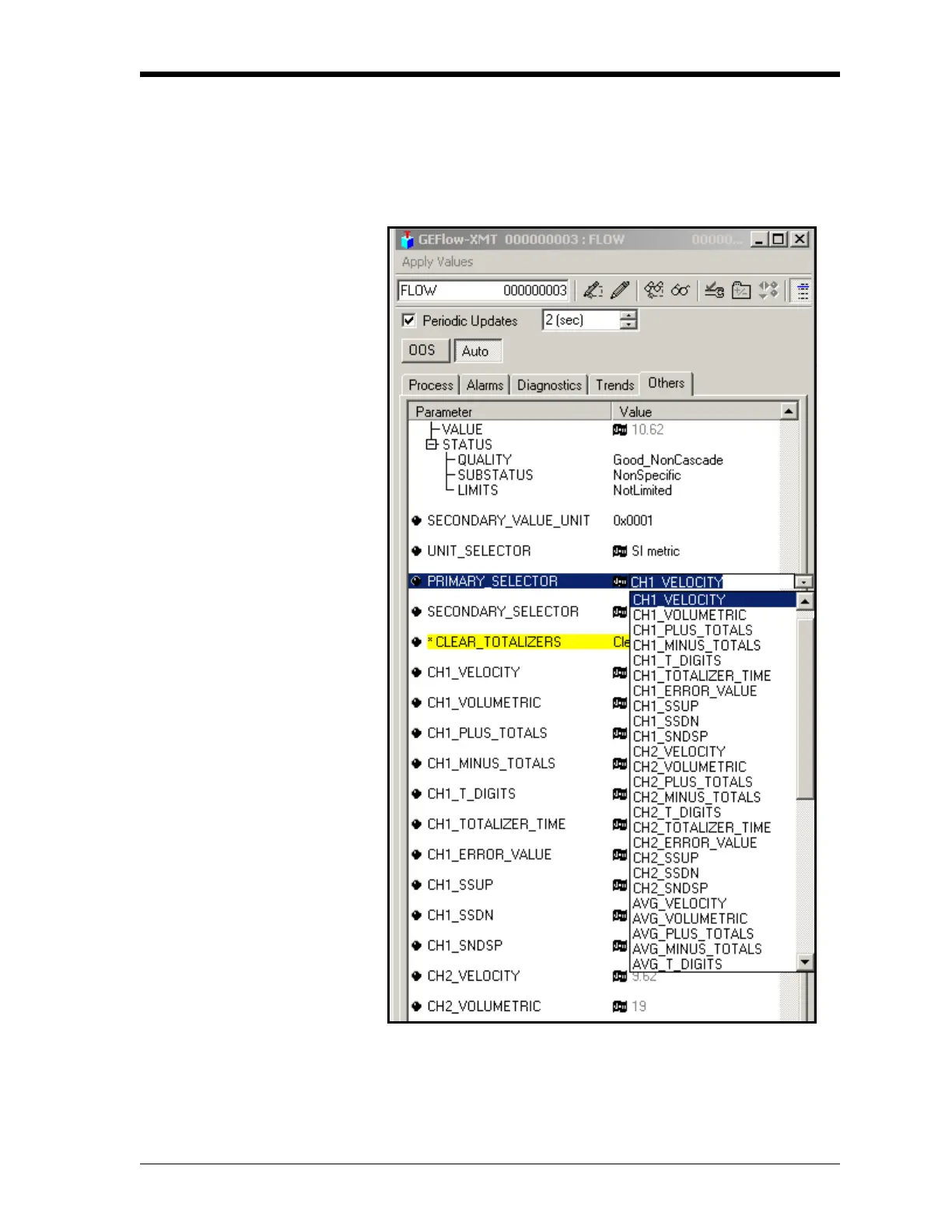952x1232 pixels.
Task: Click the write changes pencil icon with dotted box
Action: tap(593, 290)
